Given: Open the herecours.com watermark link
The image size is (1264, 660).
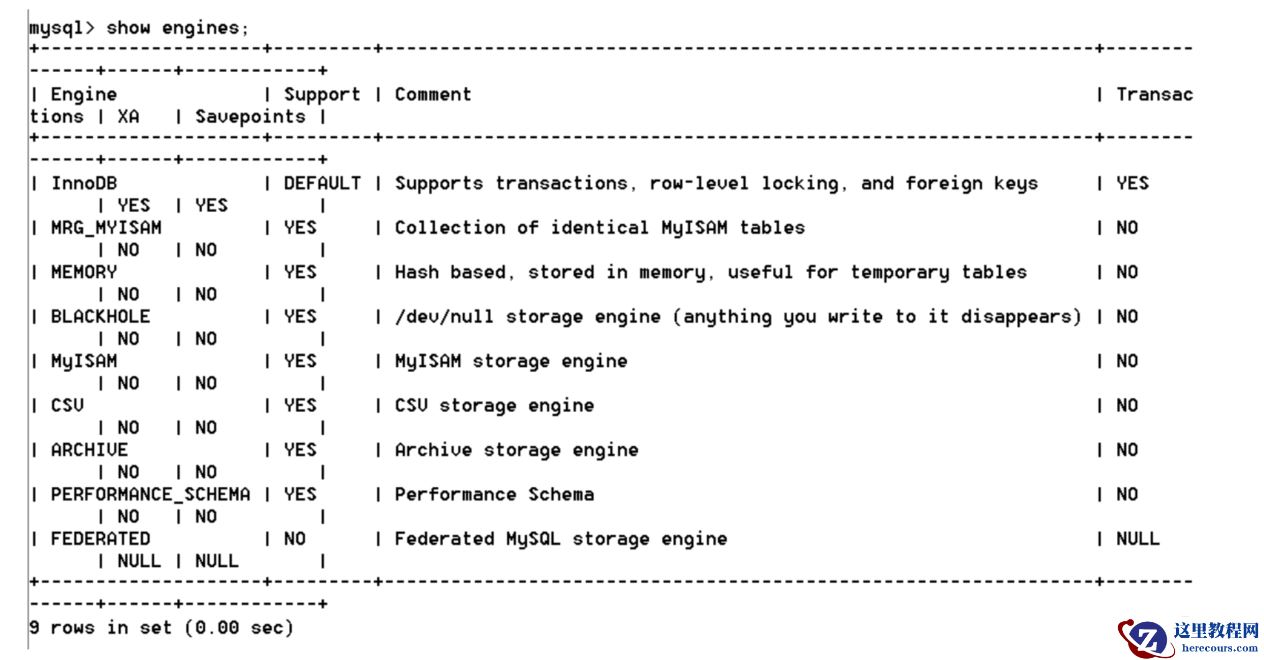Looking at the screenshot, I should click(x=1217, y=647).
